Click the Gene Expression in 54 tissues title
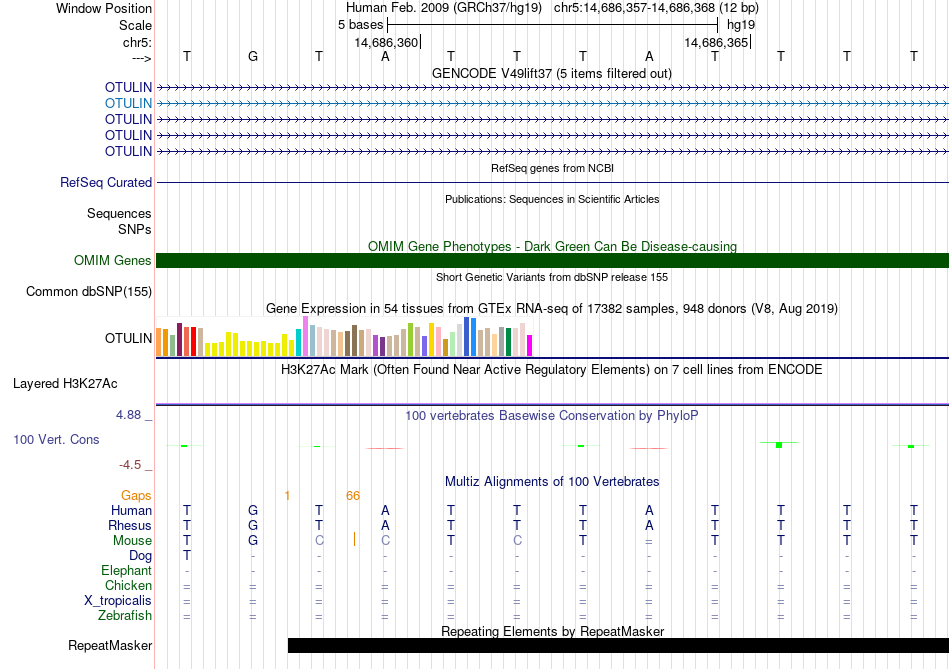The height and width of the screenshot is (669, 950). point(552,308)
